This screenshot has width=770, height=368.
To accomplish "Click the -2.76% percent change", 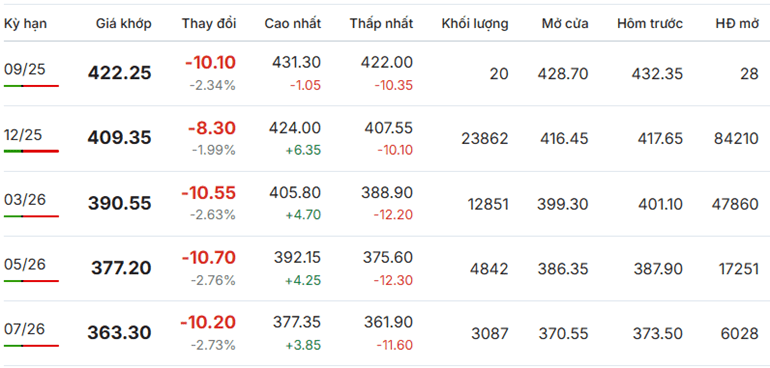I will 213,280.
